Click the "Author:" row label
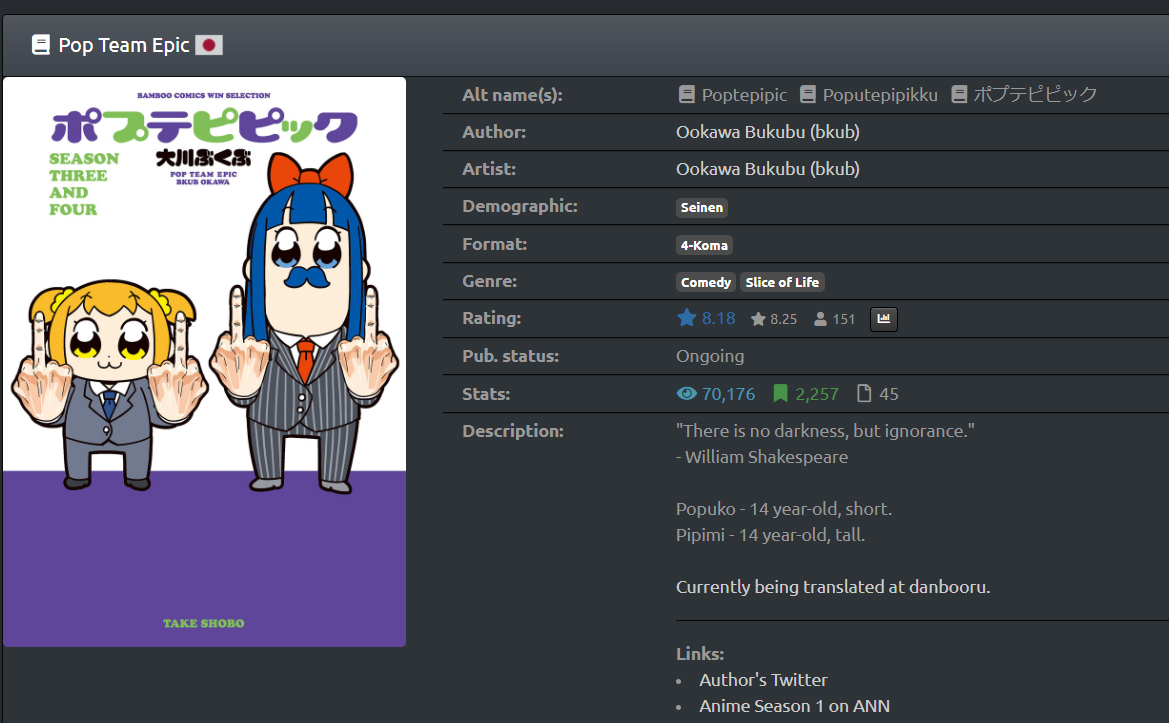 point(494,132)
